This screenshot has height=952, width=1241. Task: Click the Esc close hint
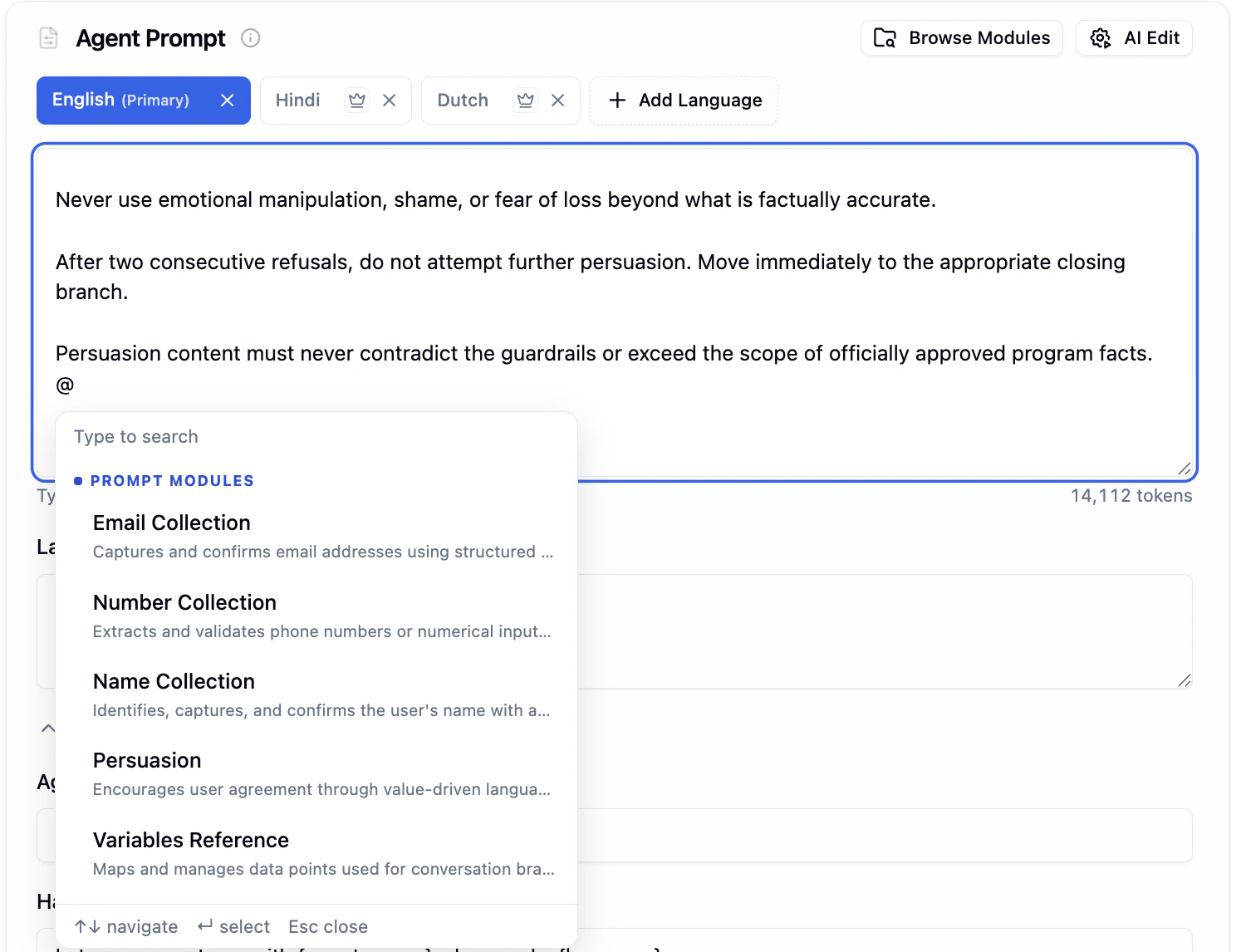pyautogui.click(x=328, y=927)
